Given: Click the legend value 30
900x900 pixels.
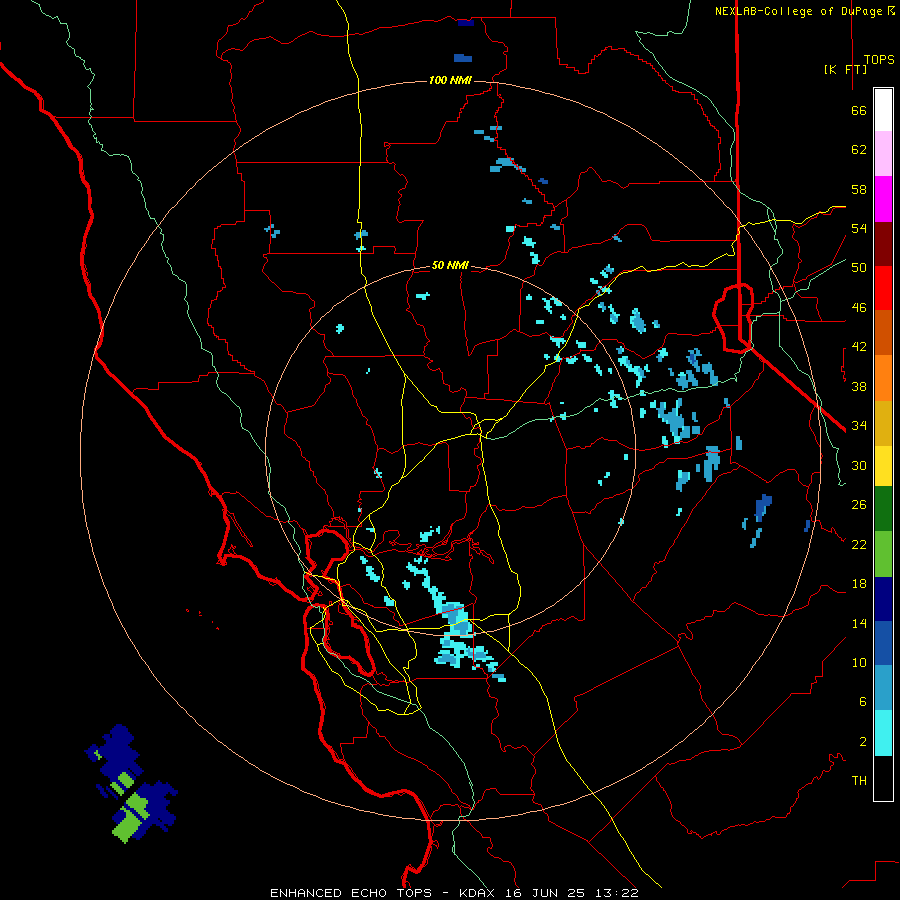Looking at the screenshot, I should tap(859, 465).
